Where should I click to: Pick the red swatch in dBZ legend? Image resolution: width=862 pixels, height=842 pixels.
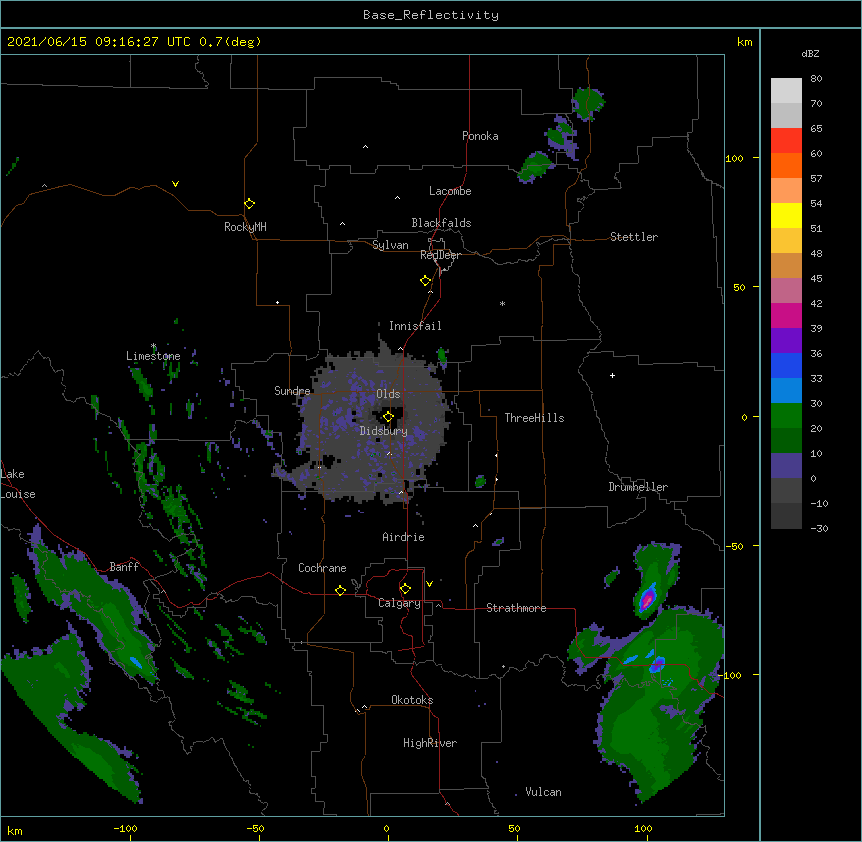point(786,140)
